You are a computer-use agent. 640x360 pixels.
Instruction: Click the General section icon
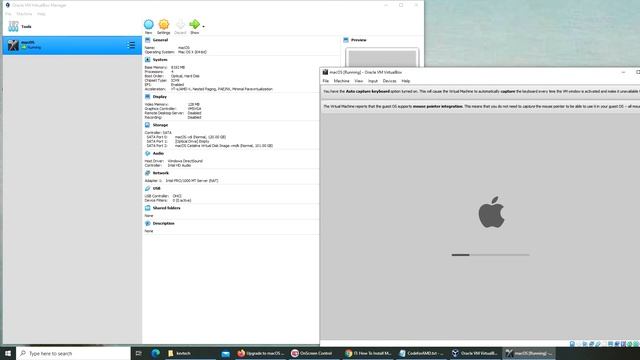tap(147, 40)
